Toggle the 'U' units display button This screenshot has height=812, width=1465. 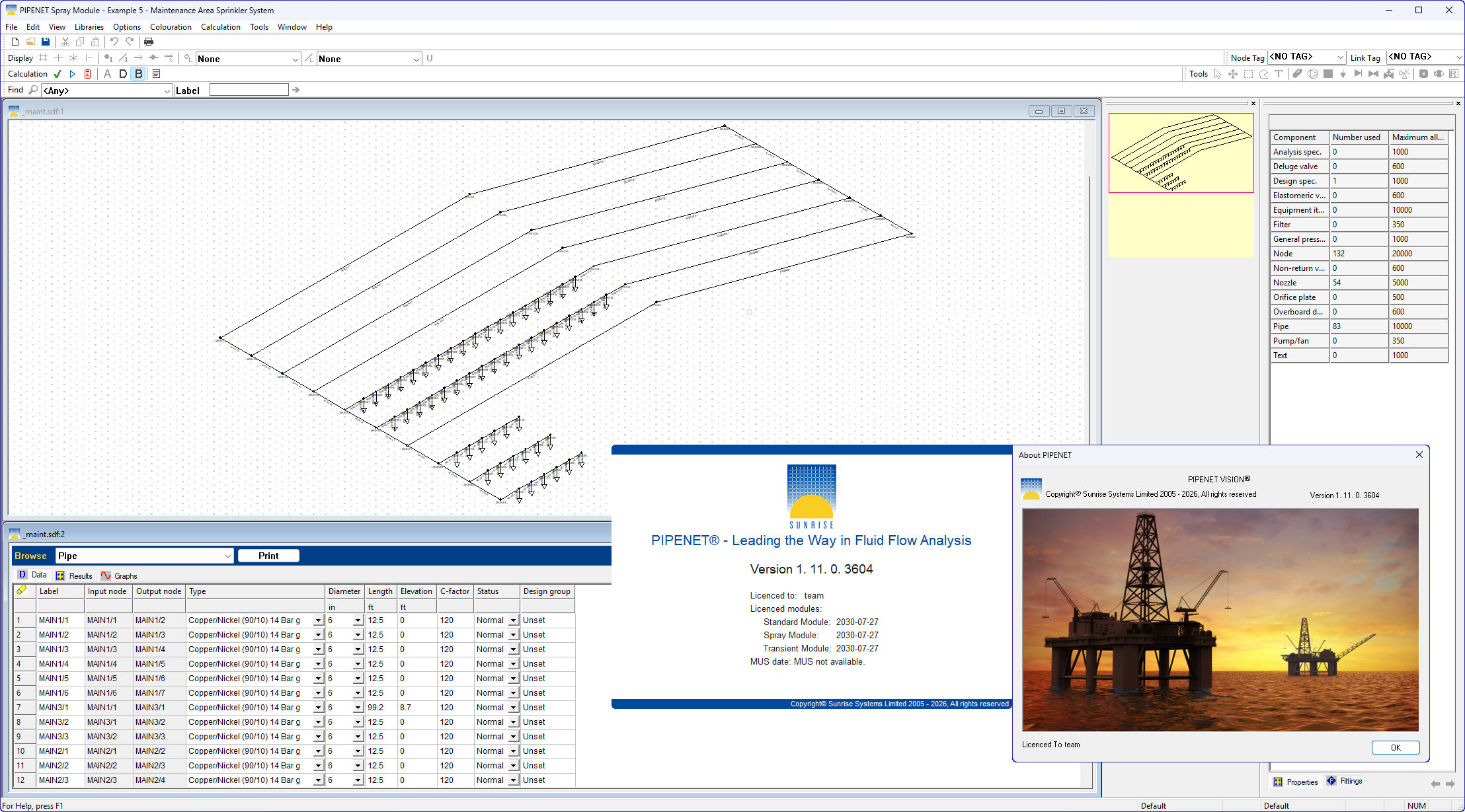click(x=430, y=58)
